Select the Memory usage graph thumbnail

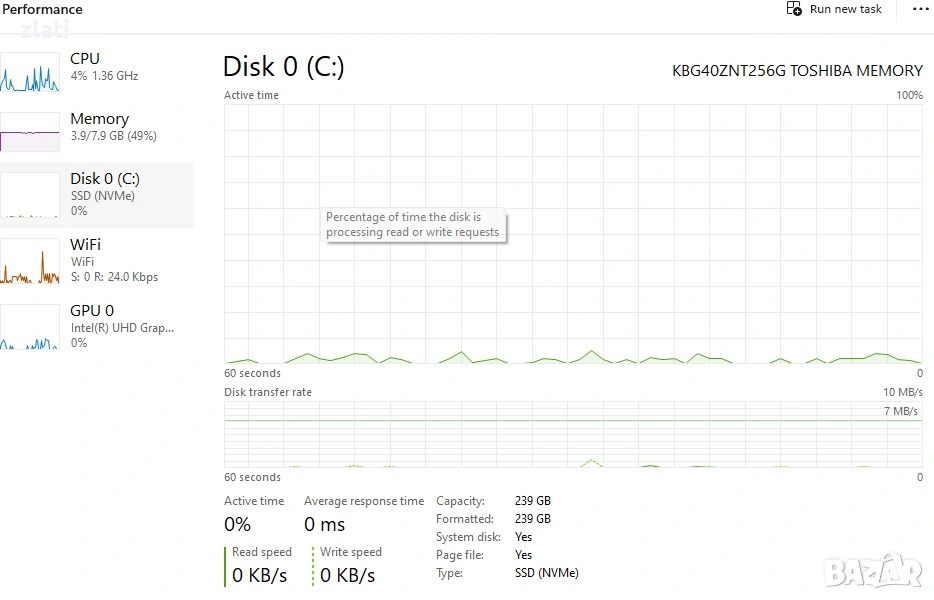tap(30, 131)
